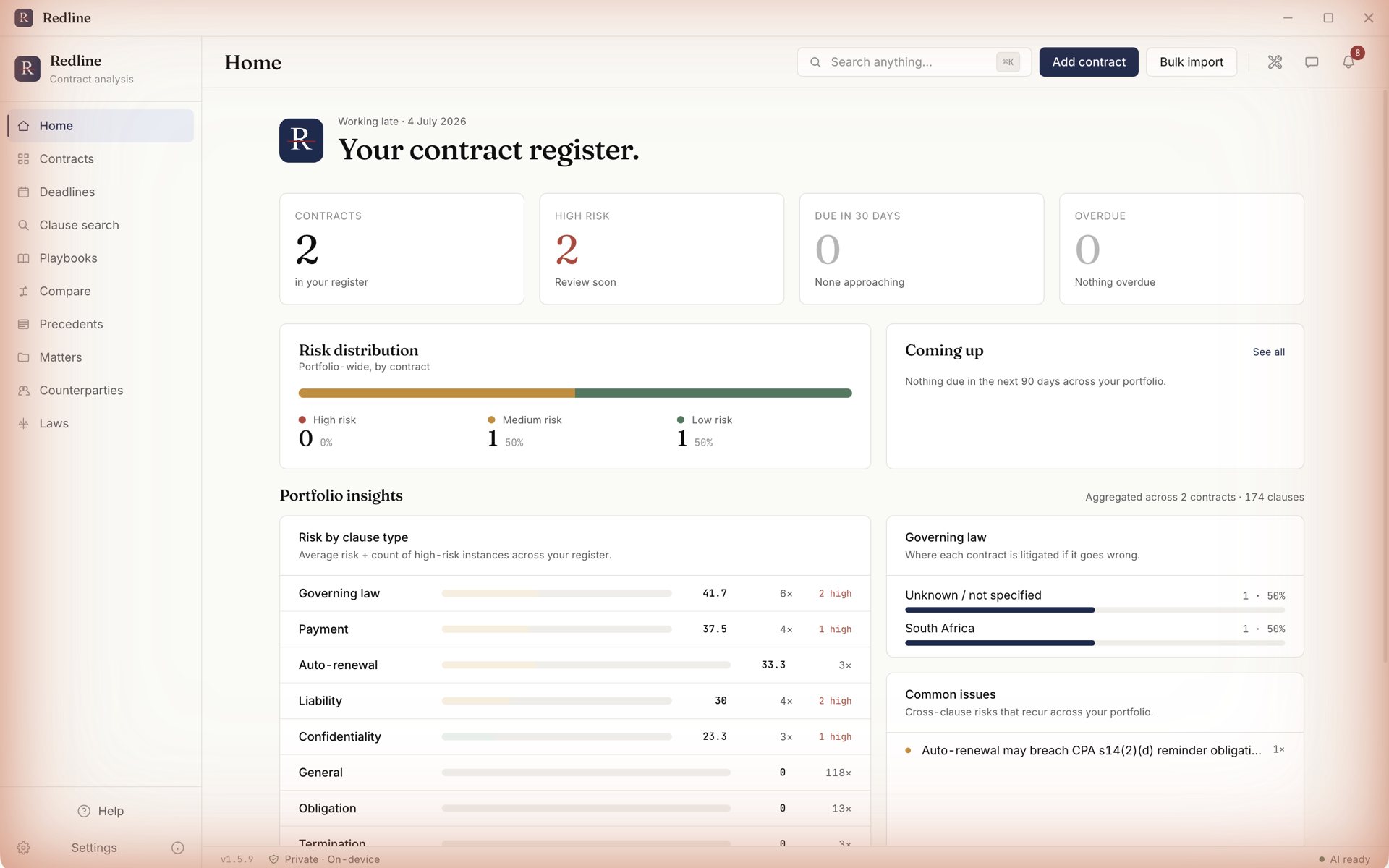
Task: Click the Auto-renewal CPA s14 common issue
Action: click(1095, 751)
